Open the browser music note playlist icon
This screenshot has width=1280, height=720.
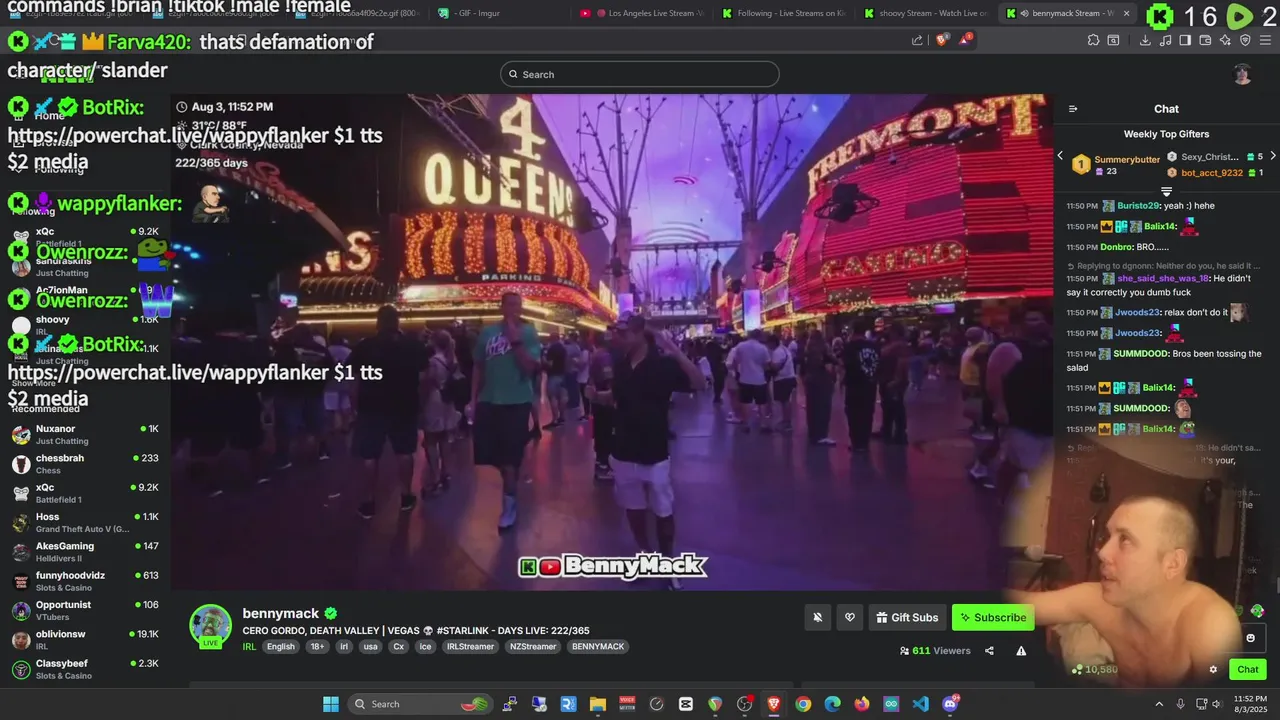1165,40
